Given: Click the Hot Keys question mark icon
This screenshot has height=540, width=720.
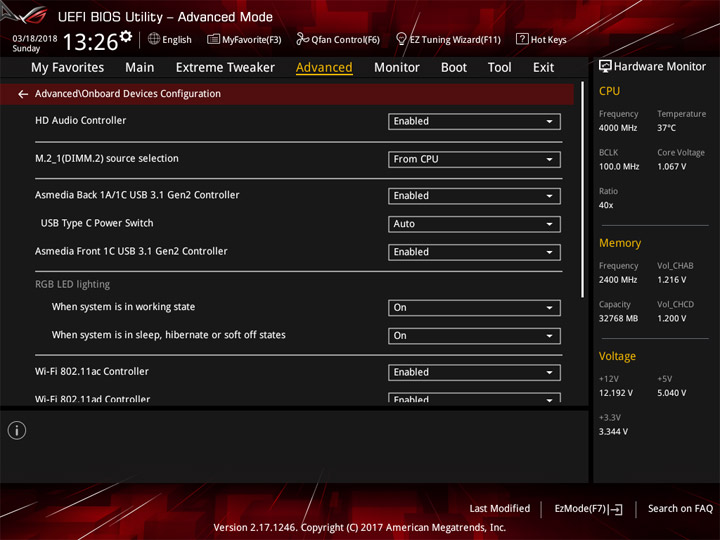Looking at the screenshot, I should pyautogui.click(x=522, y=39).
